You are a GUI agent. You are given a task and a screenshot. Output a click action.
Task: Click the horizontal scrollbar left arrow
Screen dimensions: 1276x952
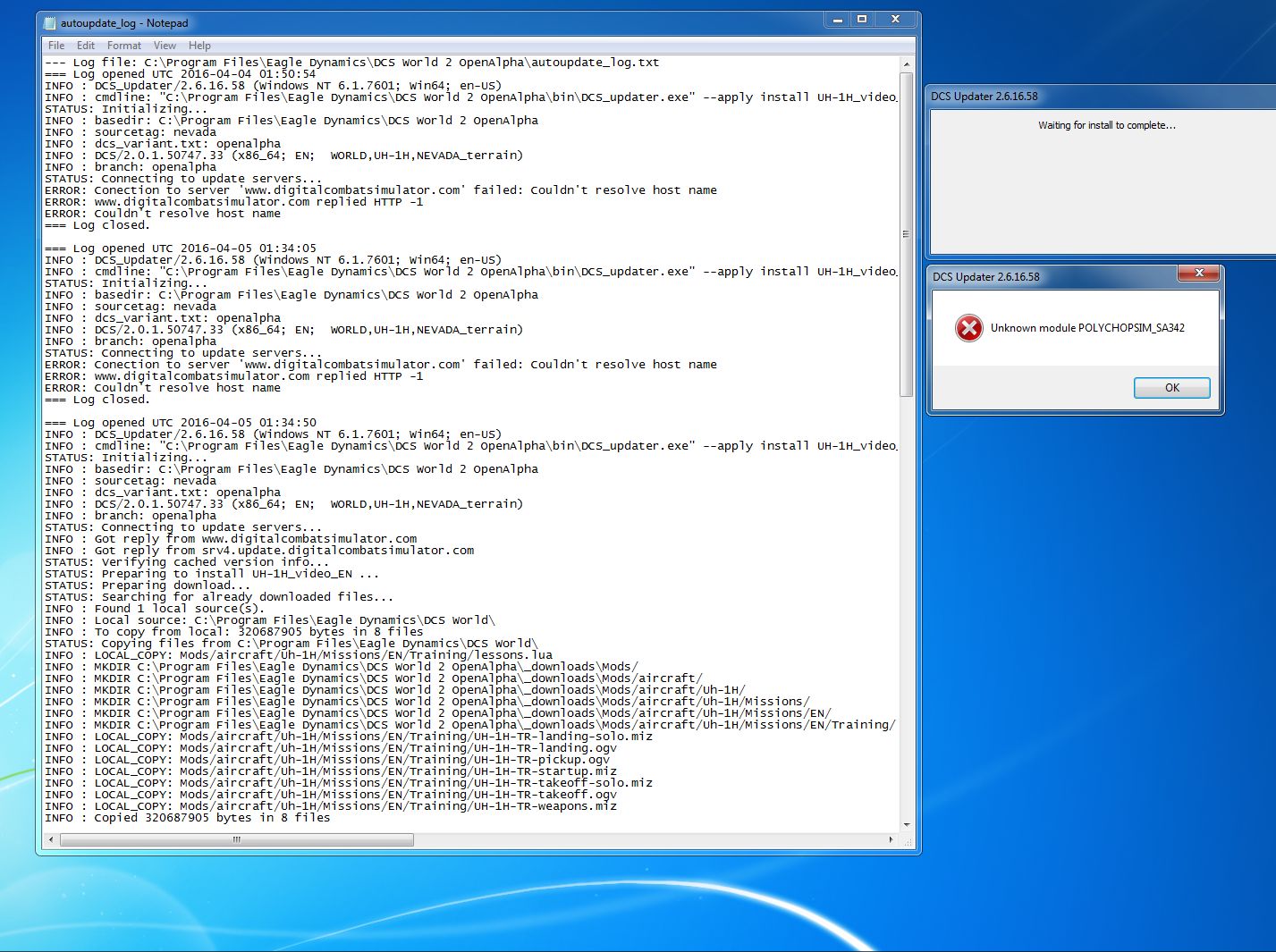click(x=51, y=840)
